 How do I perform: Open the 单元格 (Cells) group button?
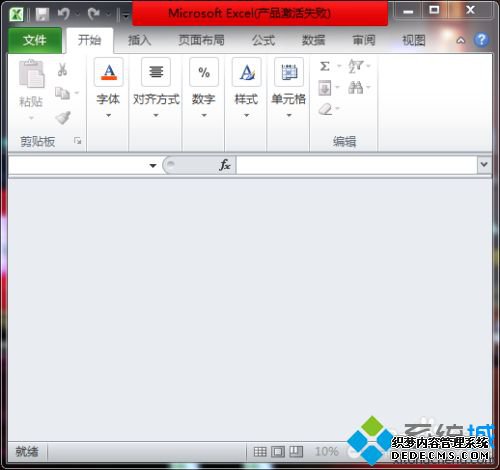[289, 88]
